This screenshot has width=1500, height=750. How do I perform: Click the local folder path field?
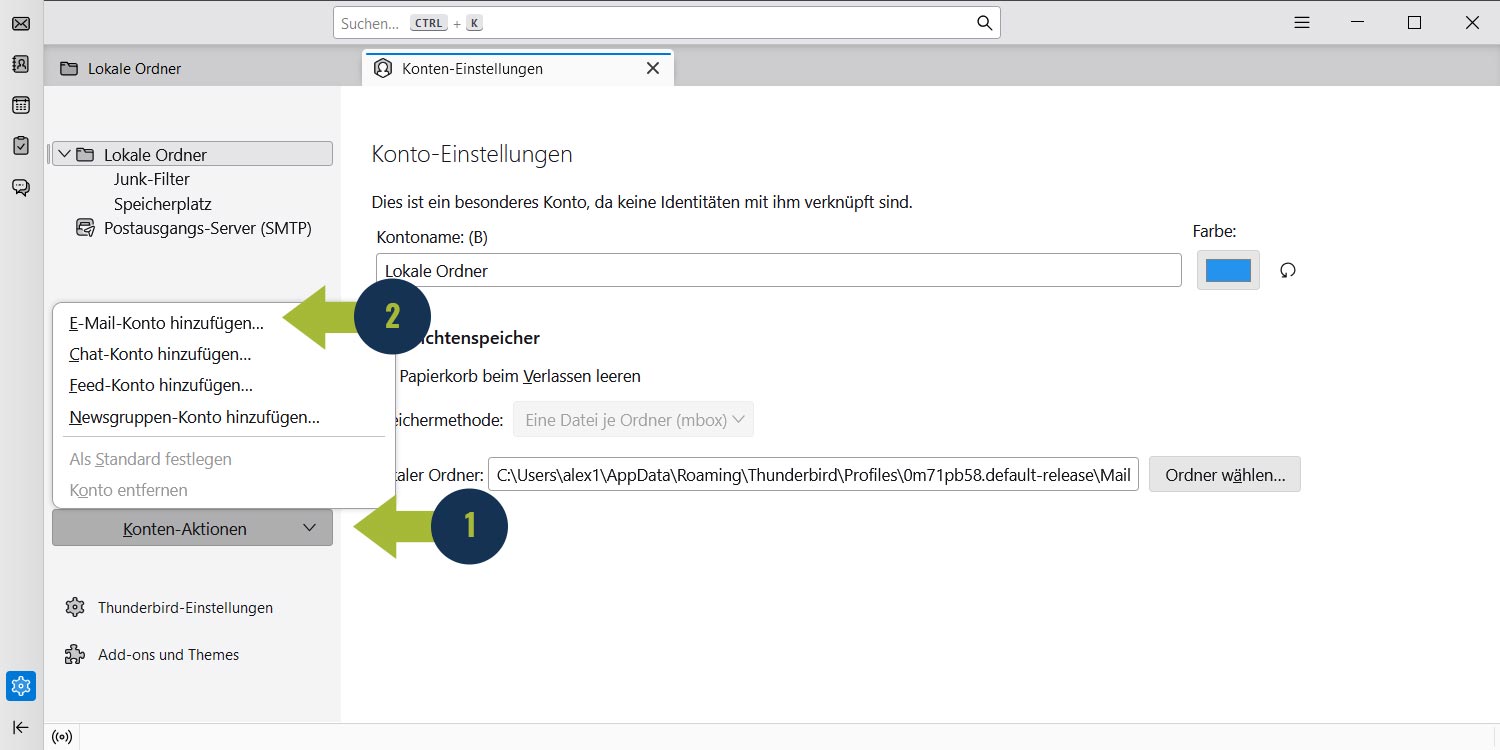tap(813, 475)
